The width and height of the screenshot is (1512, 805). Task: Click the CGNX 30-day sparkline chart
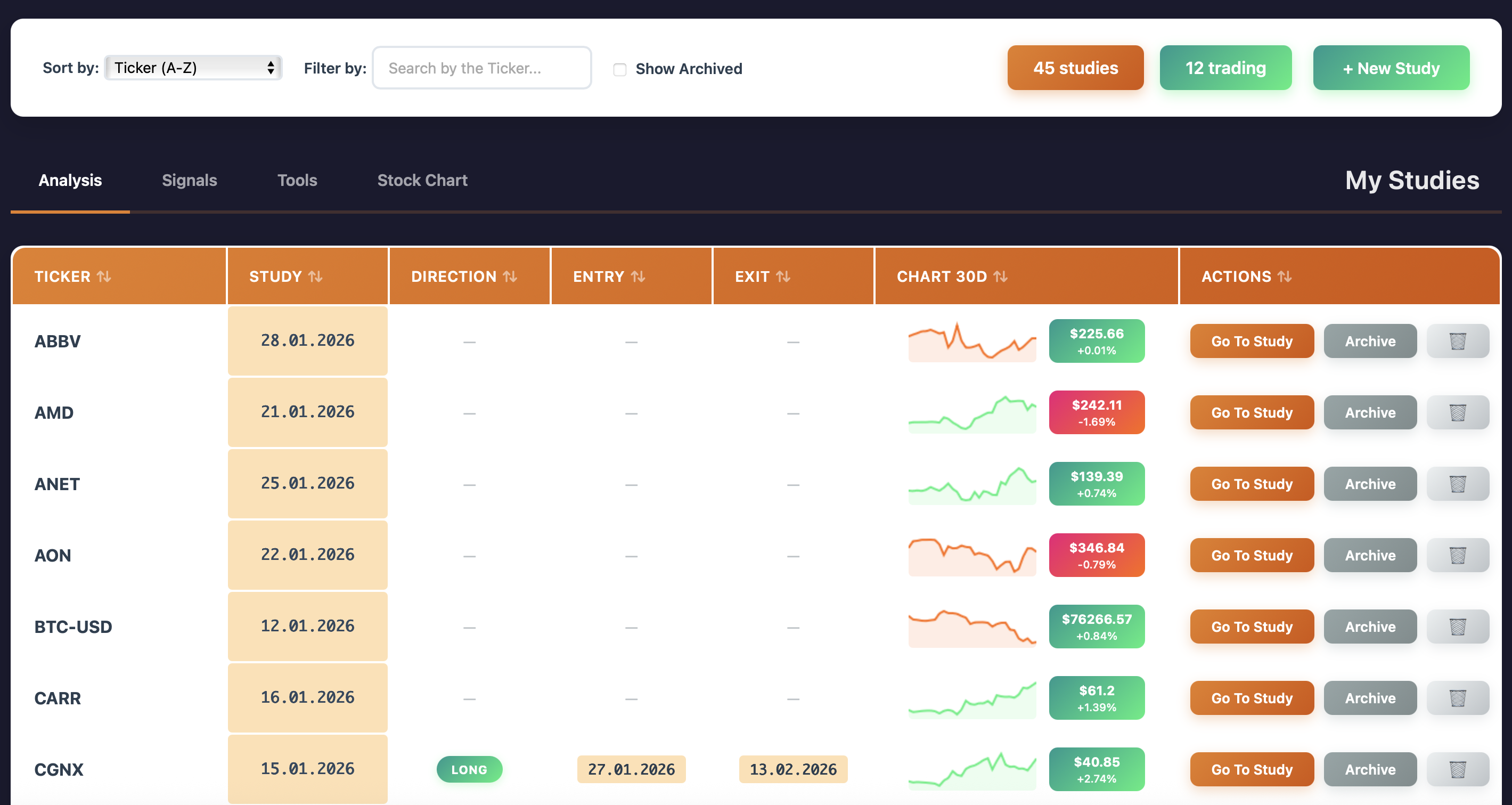click(972, 769)
